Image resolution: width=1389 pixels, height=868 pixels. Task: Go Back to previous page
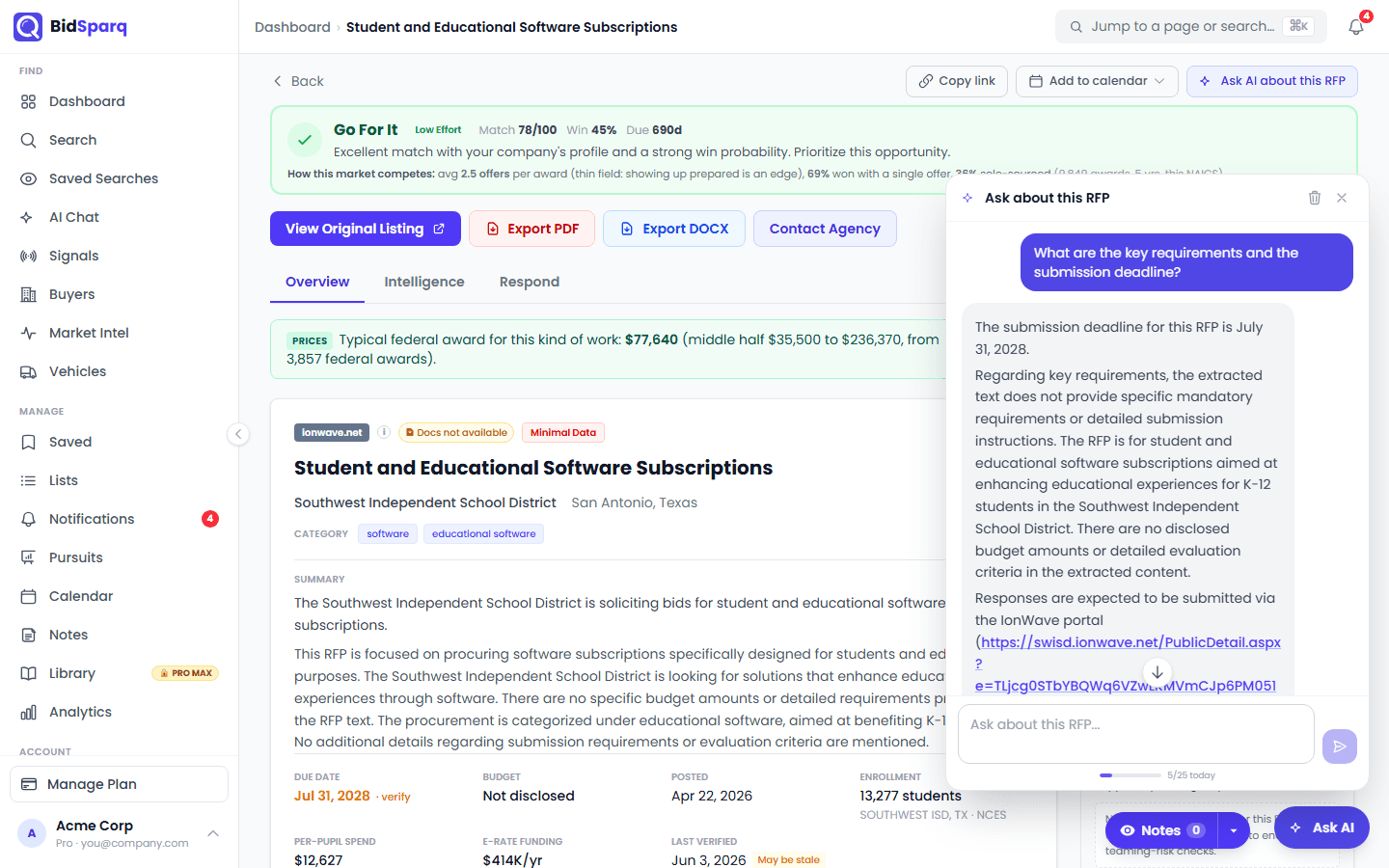(298, 81)
